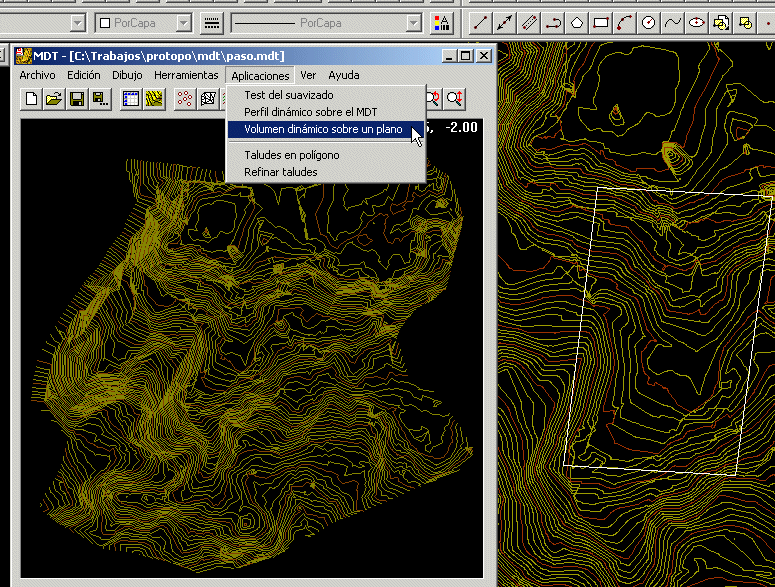Open the Ver menu

click(308, 75)
